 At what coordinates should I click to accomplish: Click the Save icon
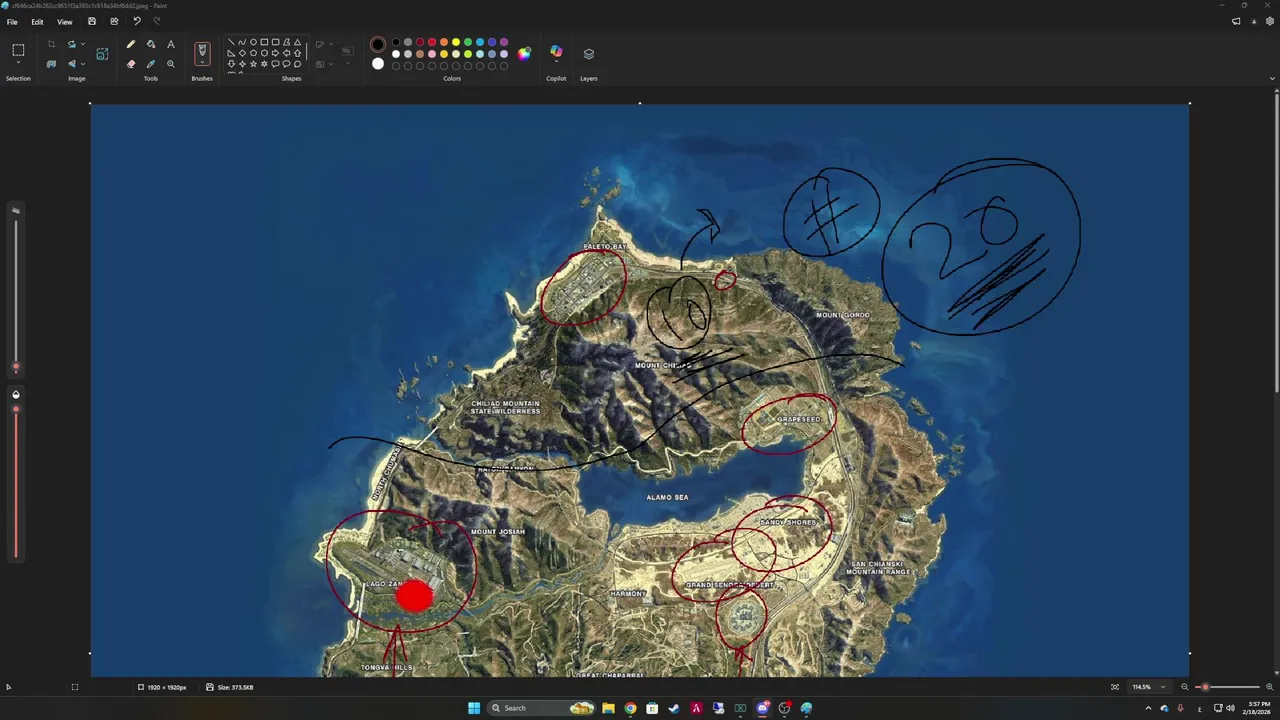click(x=92, y=21)
